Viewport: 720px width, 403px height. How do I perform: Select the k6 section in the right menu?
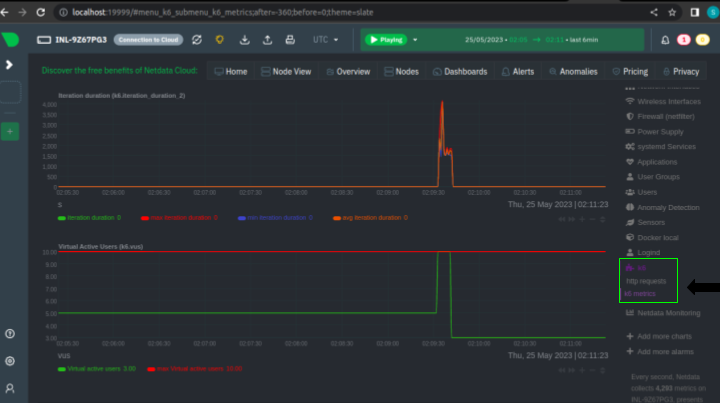point(636,268)
